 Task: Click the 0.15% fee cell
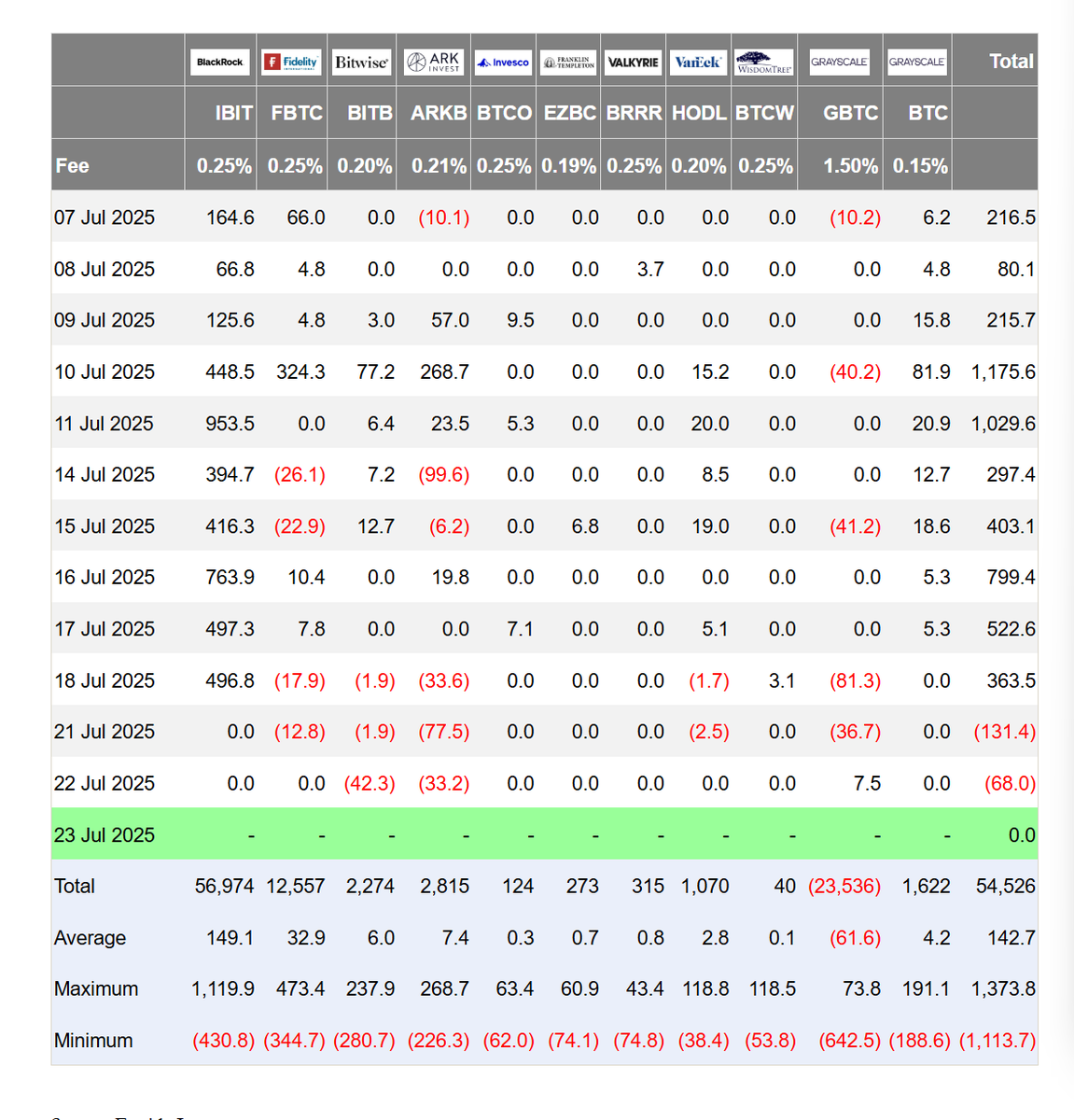pyautogui.click(x=920, y=166)
